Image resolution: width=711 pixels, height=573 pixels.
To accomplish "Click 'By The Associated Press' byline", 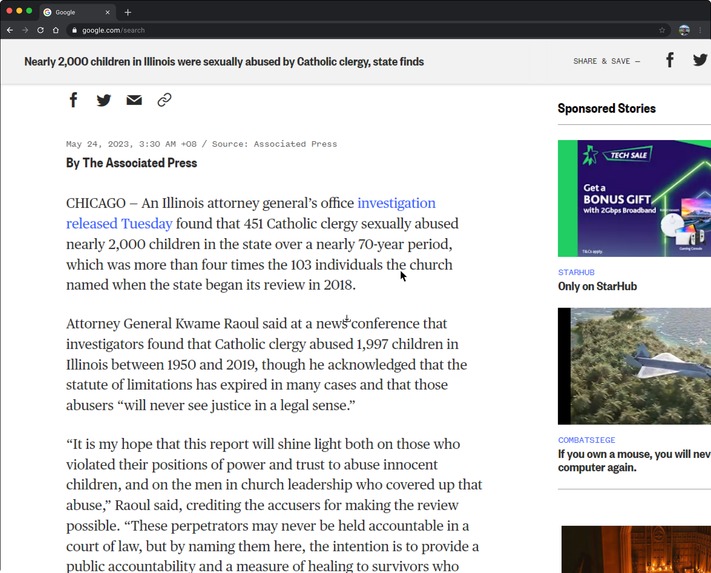I will click(131, 163).
